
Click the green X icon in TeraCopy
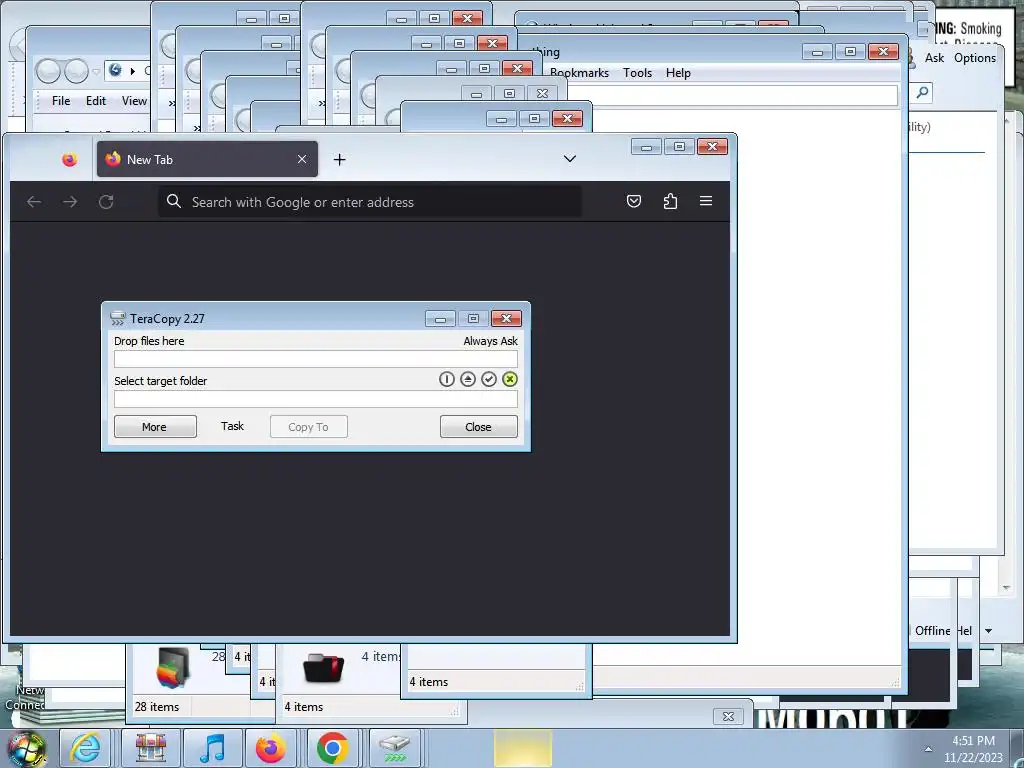tap(510, 379)
